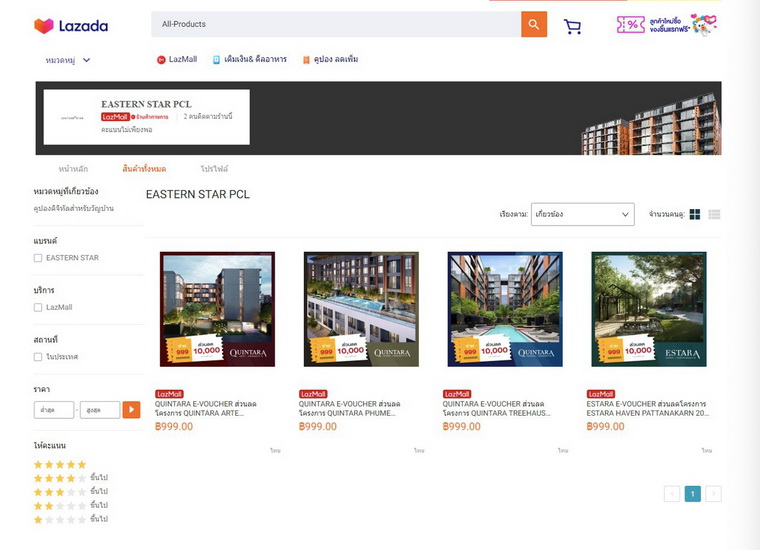Go to next page arrow
Viewport: 760px width, 550px height.
coord(713,494)
